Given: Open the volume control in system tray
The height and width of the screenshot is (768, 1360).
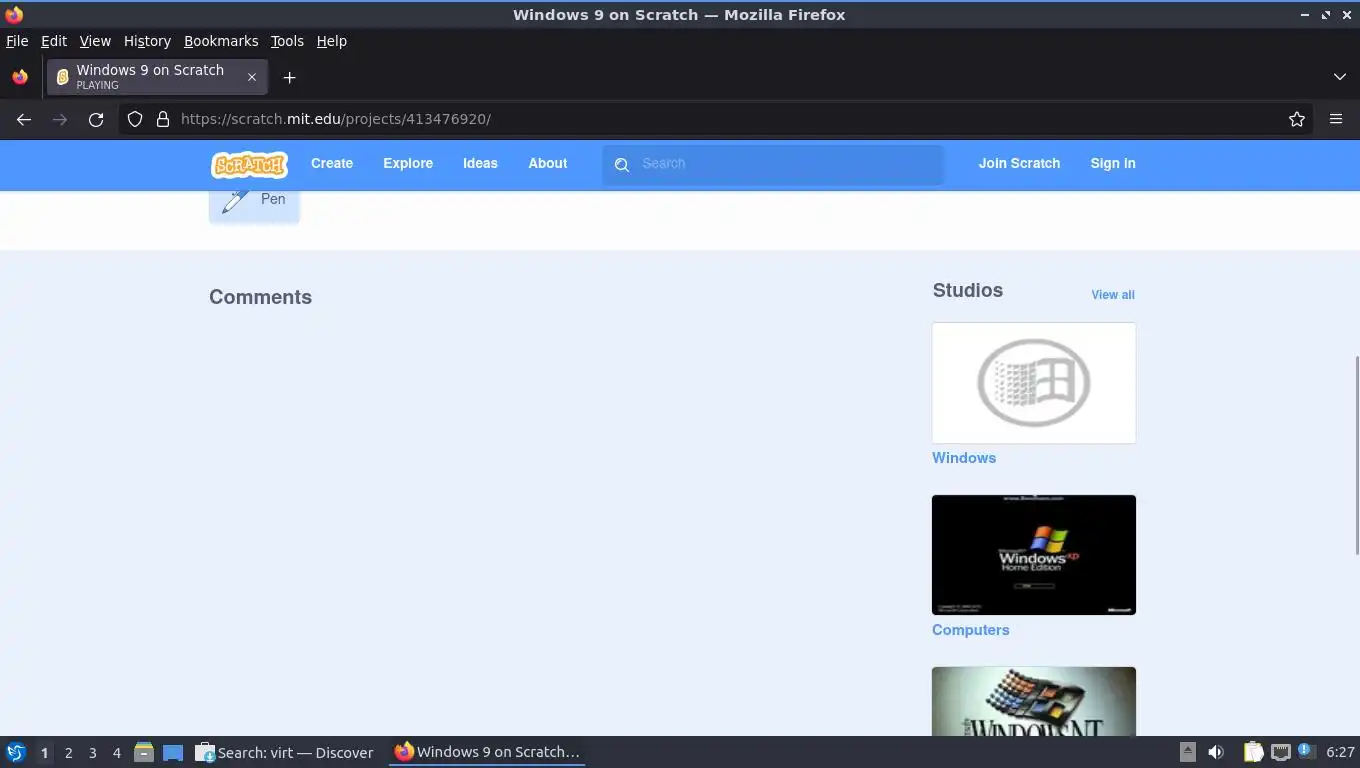Looking at the screenshot, I should click(x=1216, y=752).
